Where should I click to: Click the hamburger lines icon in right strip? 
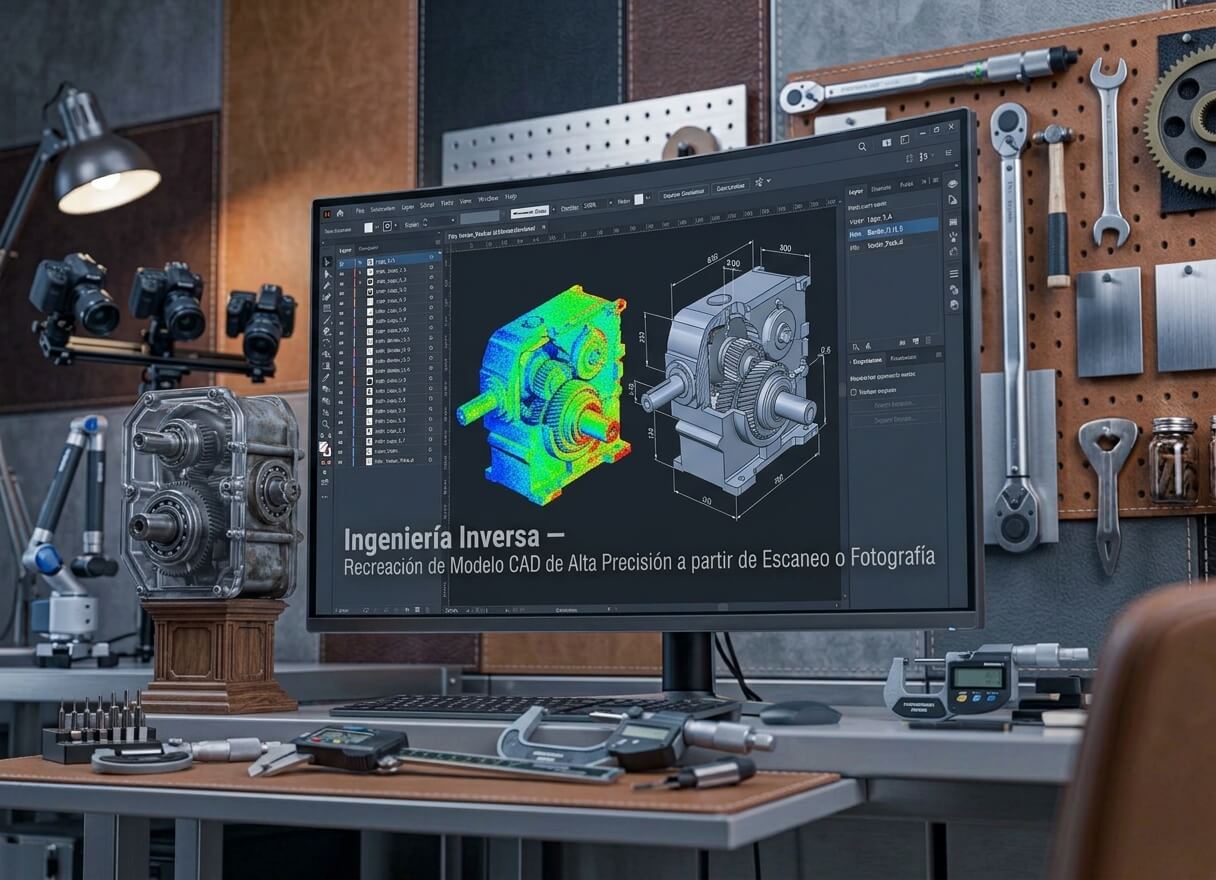tap(954, 274)
